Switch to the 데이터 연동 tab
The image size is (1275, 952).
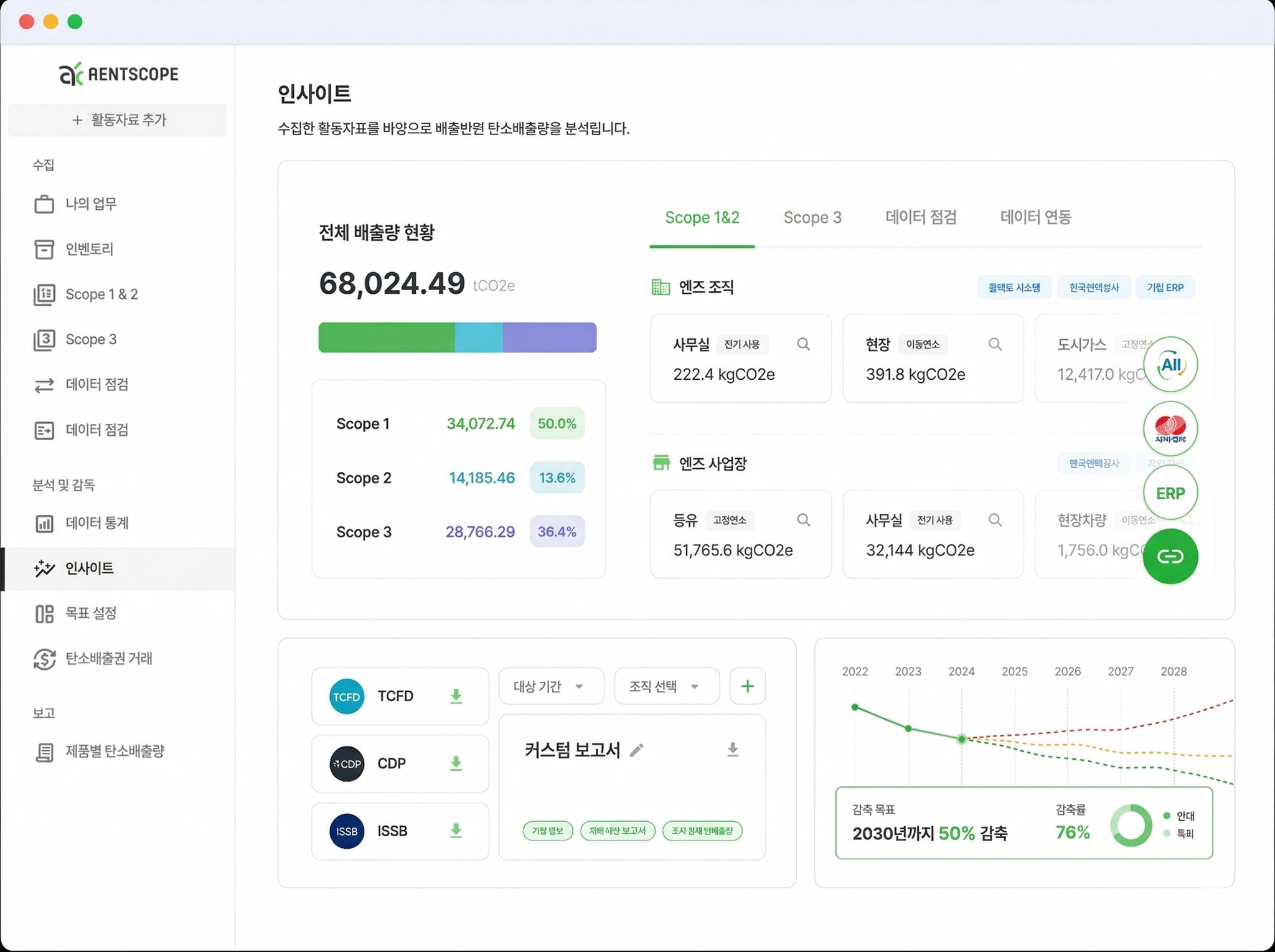coord(1035,217)
